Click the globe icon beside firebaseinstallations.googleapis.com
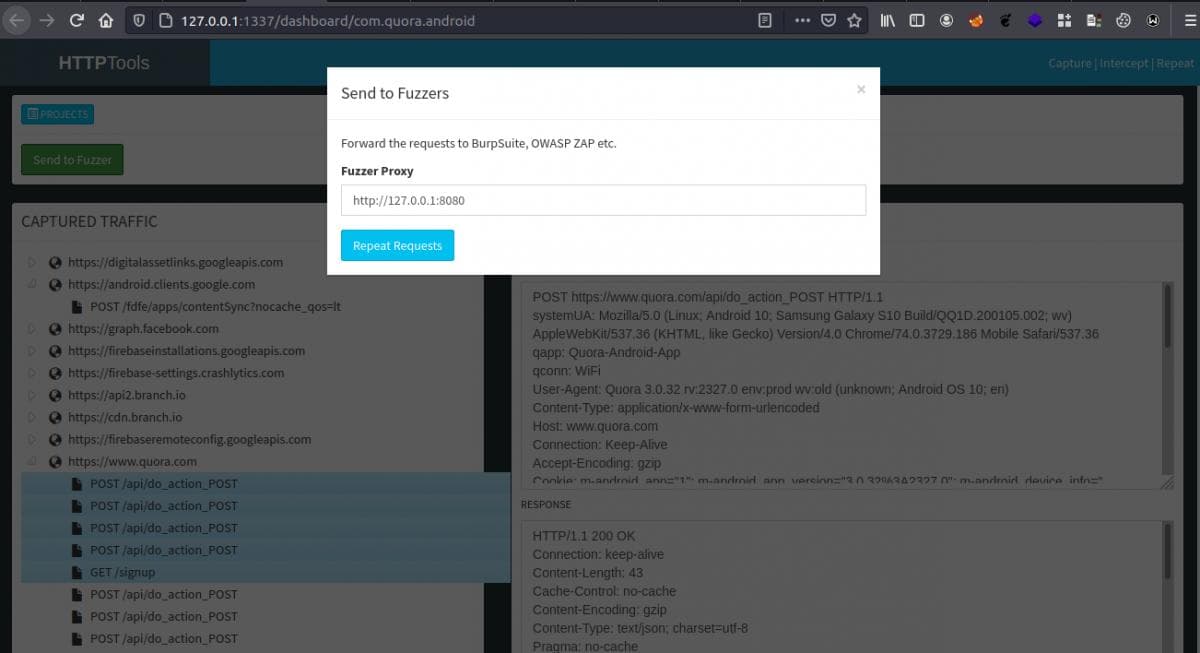This screenshot has width=1200, height=653. click(x=55, y=351)
